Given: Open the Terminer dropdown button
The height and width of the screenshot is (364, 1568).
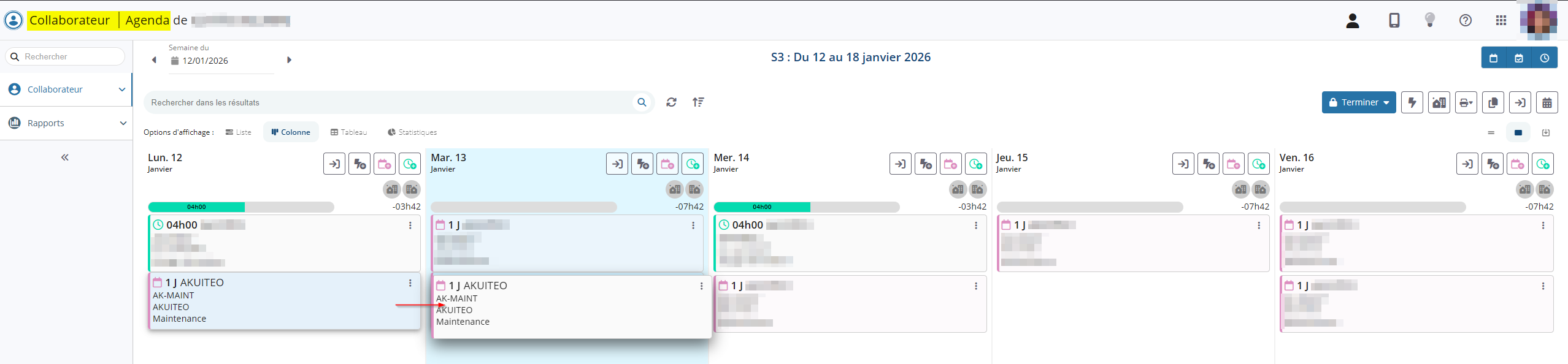Looking at the screenshot, I should tap(1358, 102).
